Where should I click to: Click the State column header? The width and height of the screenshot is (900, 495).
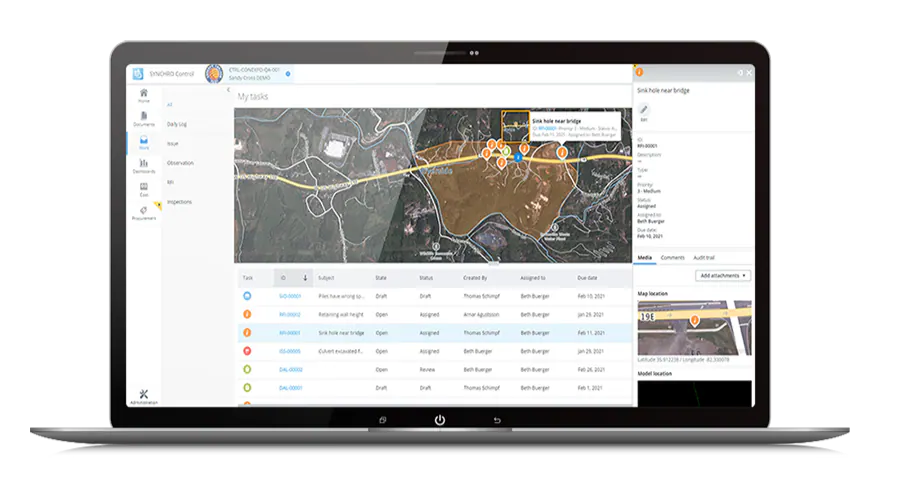tap(381, 278)
